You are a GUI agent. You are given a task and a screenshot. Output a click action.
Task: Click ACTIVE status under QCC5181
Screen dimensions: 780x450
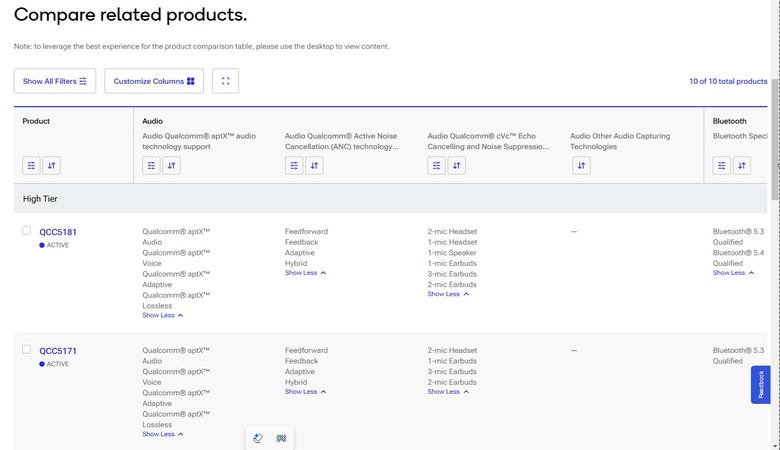tap(54, 245)
